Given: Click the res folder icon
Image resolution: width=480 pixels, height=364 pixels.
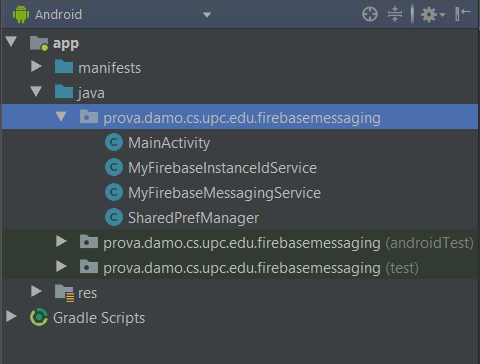Looking at the screenshot, I should tap(64, 293).
